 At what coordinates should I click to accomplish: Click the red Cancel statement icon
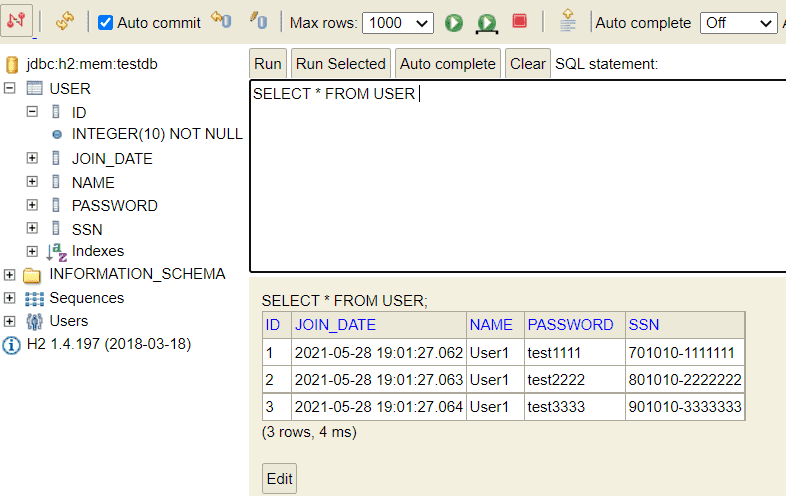(x=519, y=21)
